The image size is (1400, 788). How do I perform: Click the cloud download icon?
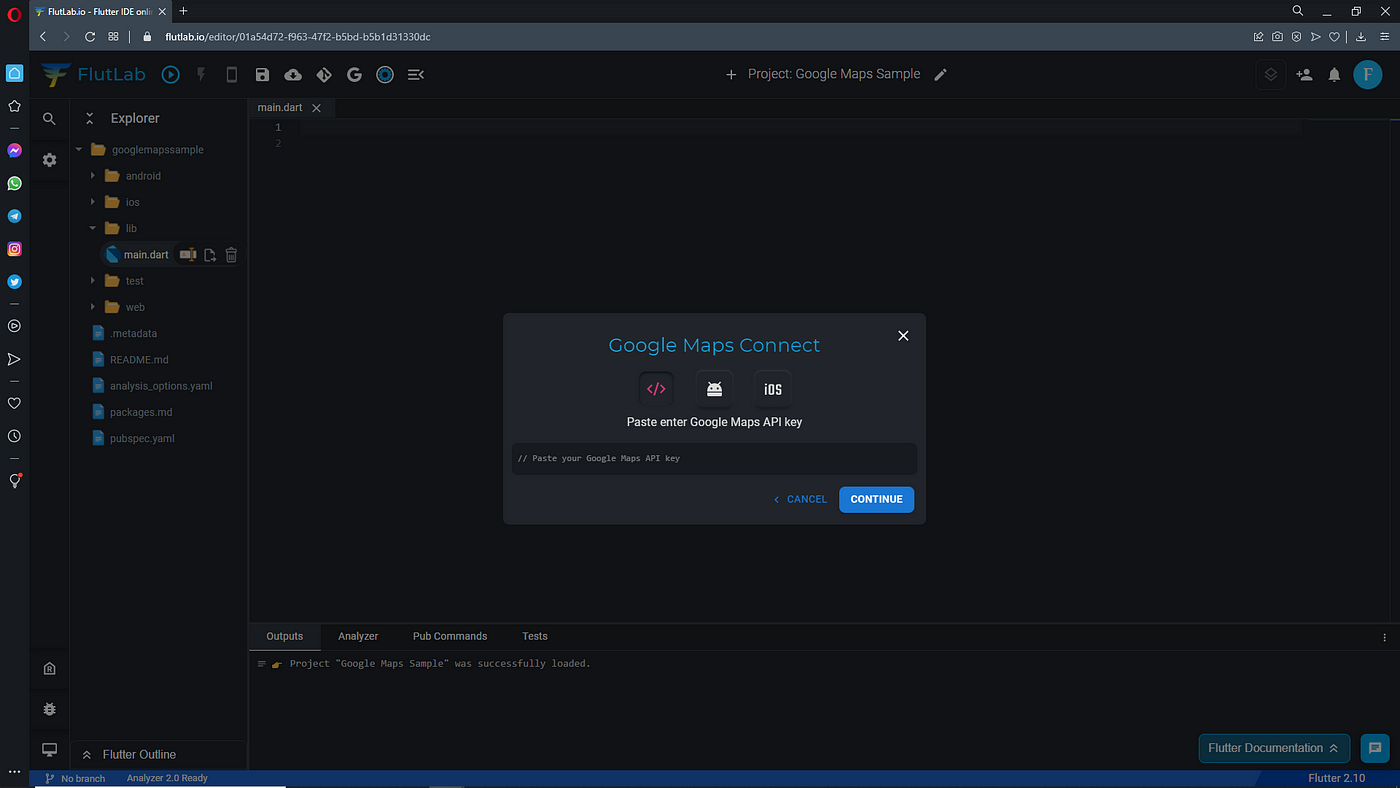click(x=293, y=74)
